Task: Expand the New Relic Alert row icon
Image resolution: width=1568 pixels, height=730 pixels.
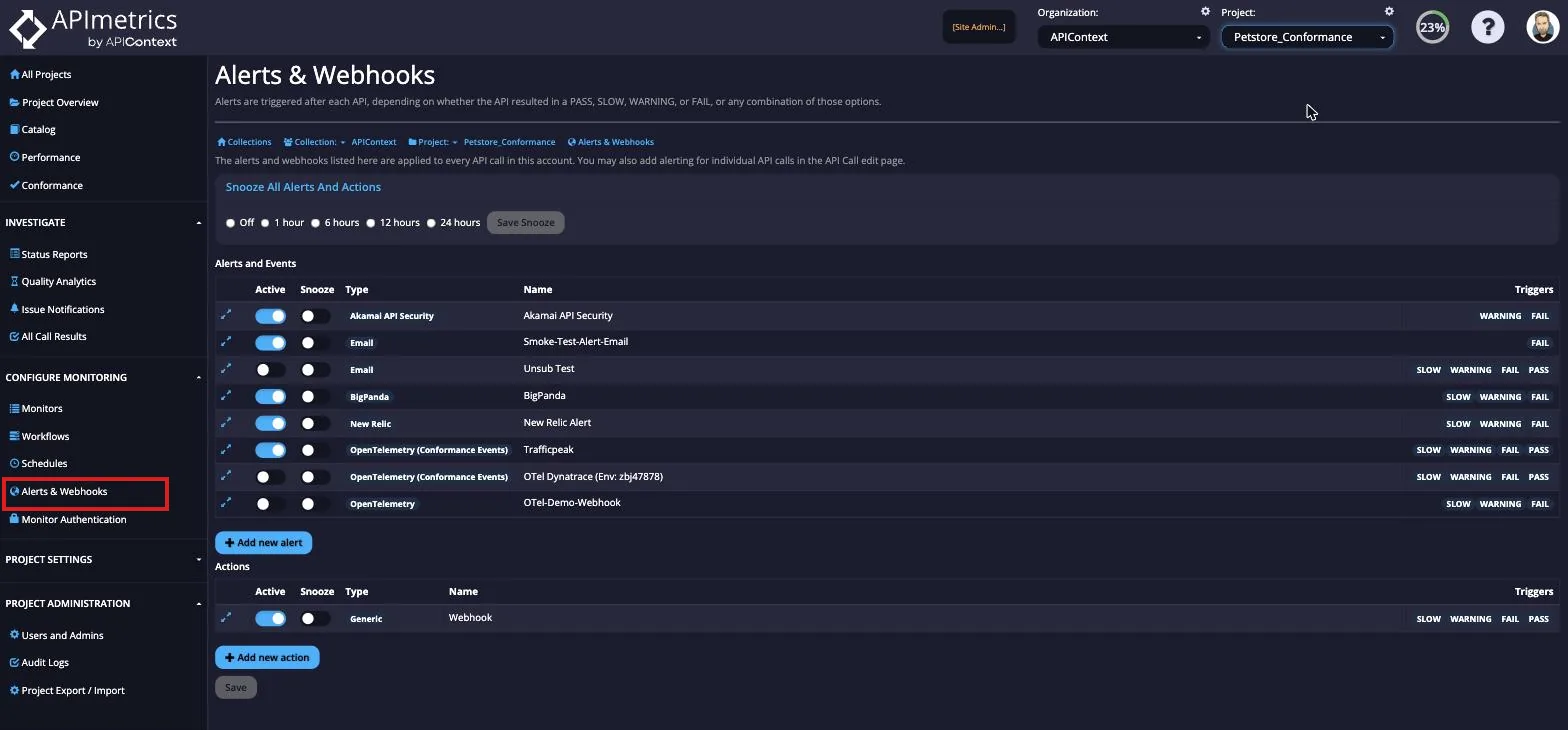Action: click(226, 423)
